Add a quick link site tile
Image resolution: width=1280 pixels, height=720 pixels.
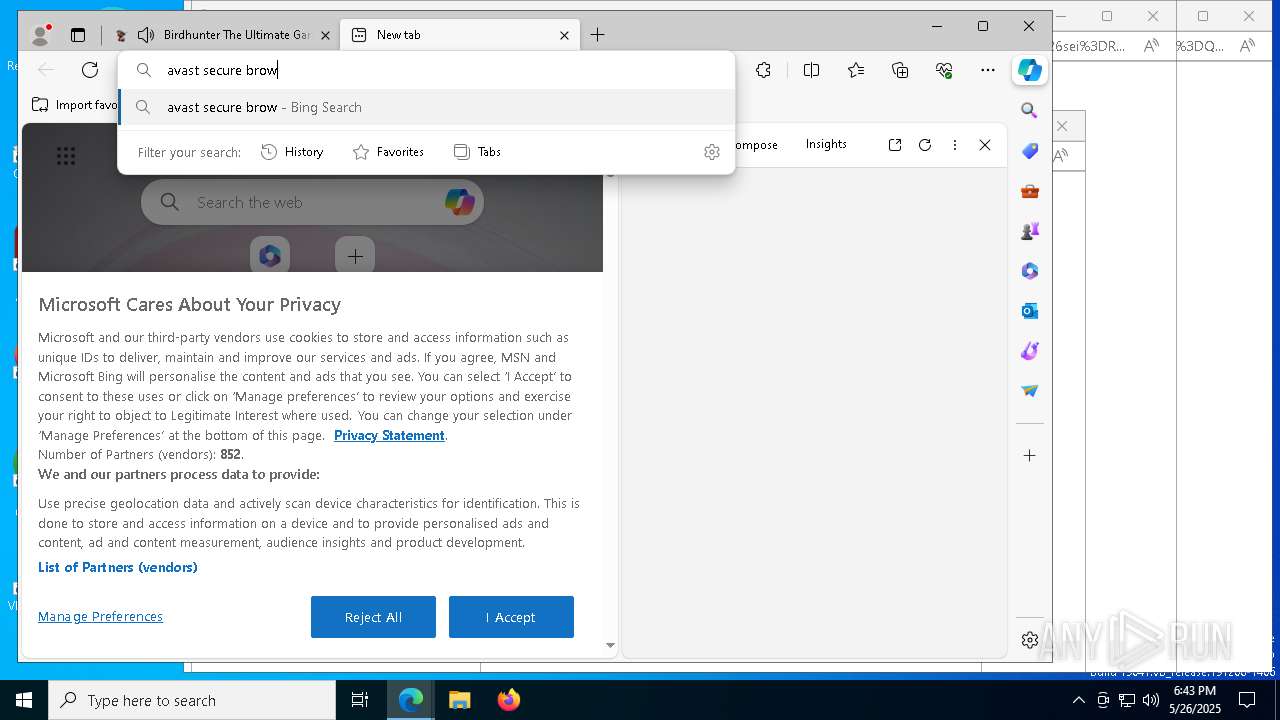355,256
